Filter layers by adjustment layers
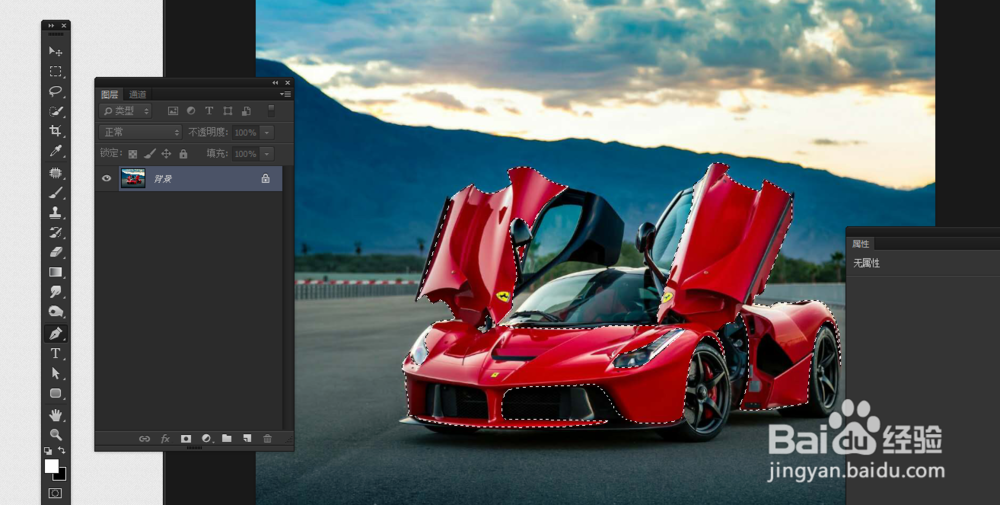Viewport: 1000px width, 505px height. [x=191, y=111]
